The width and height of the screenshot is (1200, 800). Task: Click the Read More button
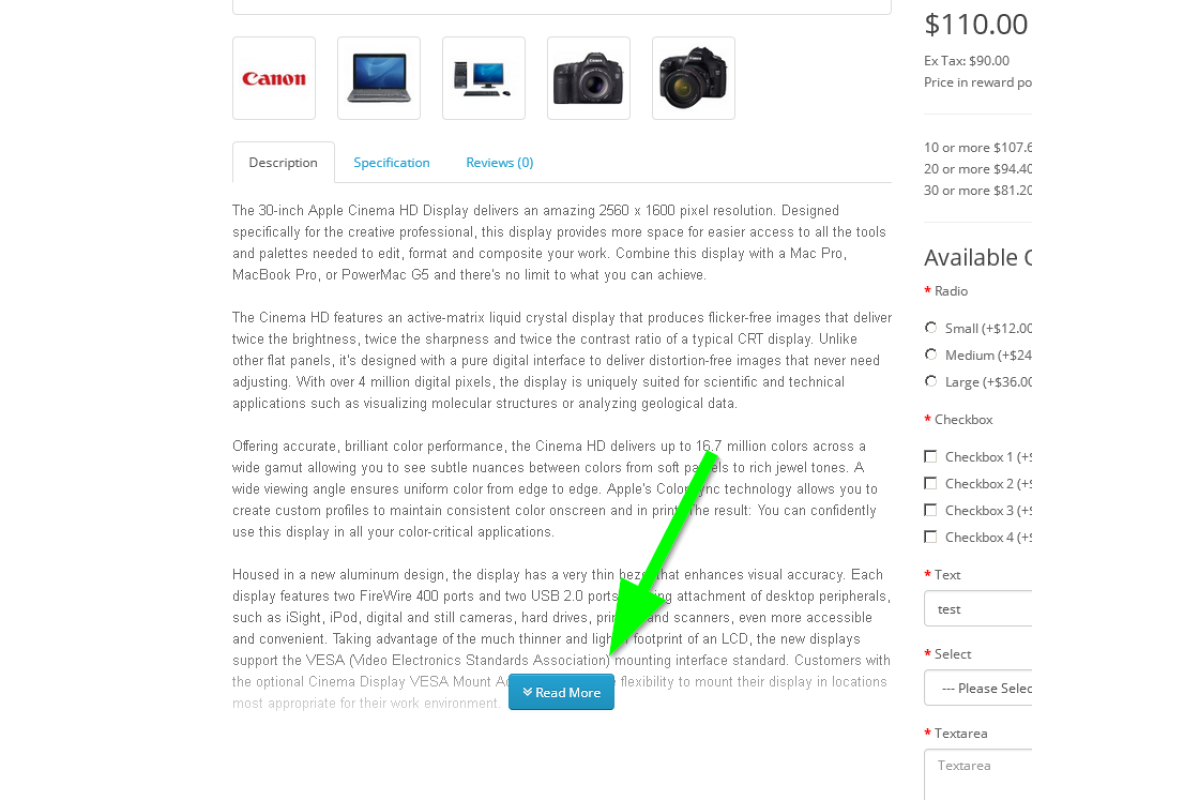561,692
